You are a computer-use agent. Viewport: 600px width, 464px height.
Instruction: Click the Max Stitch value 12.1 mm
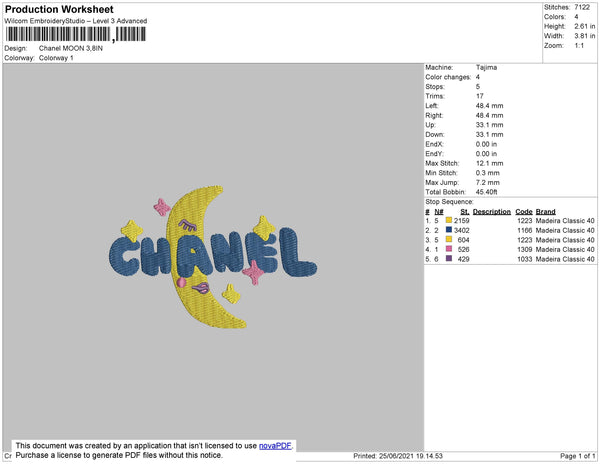point(490,163)
